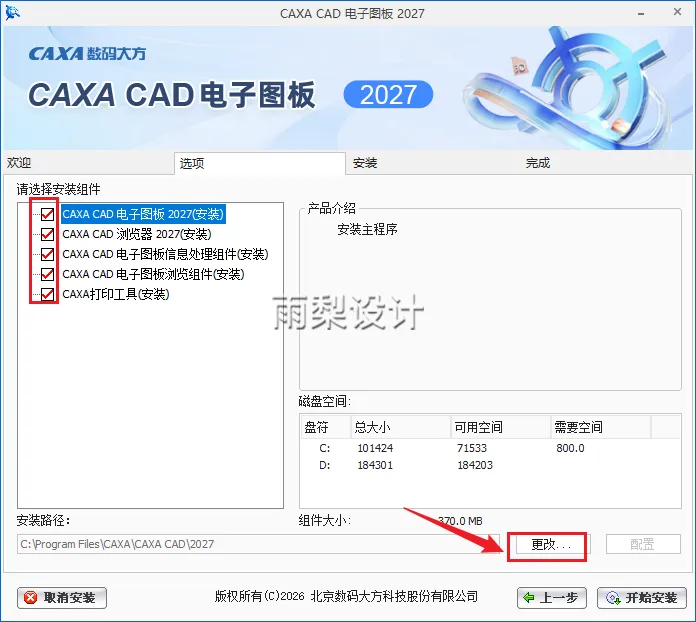The height and width of the screenshot is (622, 696).
Task: Select CAXA CAD 电子图板浏览组件(安装) row
Action: 153,274
